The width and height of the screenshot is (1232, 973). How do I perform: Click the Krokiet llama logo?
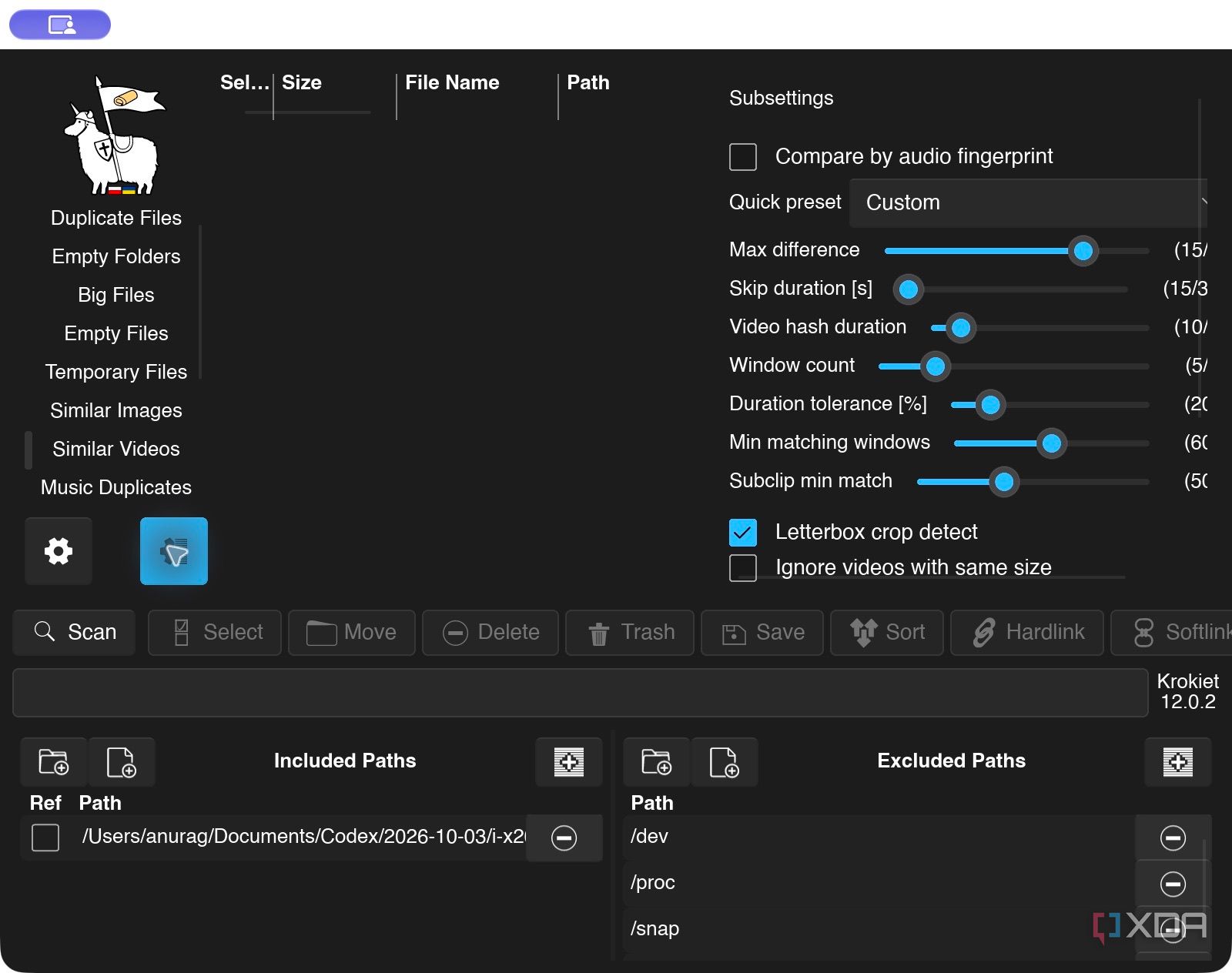tap(115, 135)
